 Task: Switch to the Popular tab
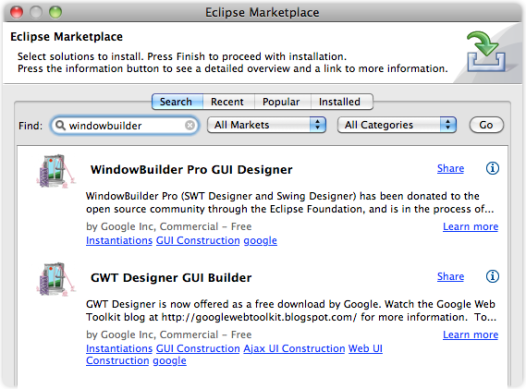tap(281, 102)
